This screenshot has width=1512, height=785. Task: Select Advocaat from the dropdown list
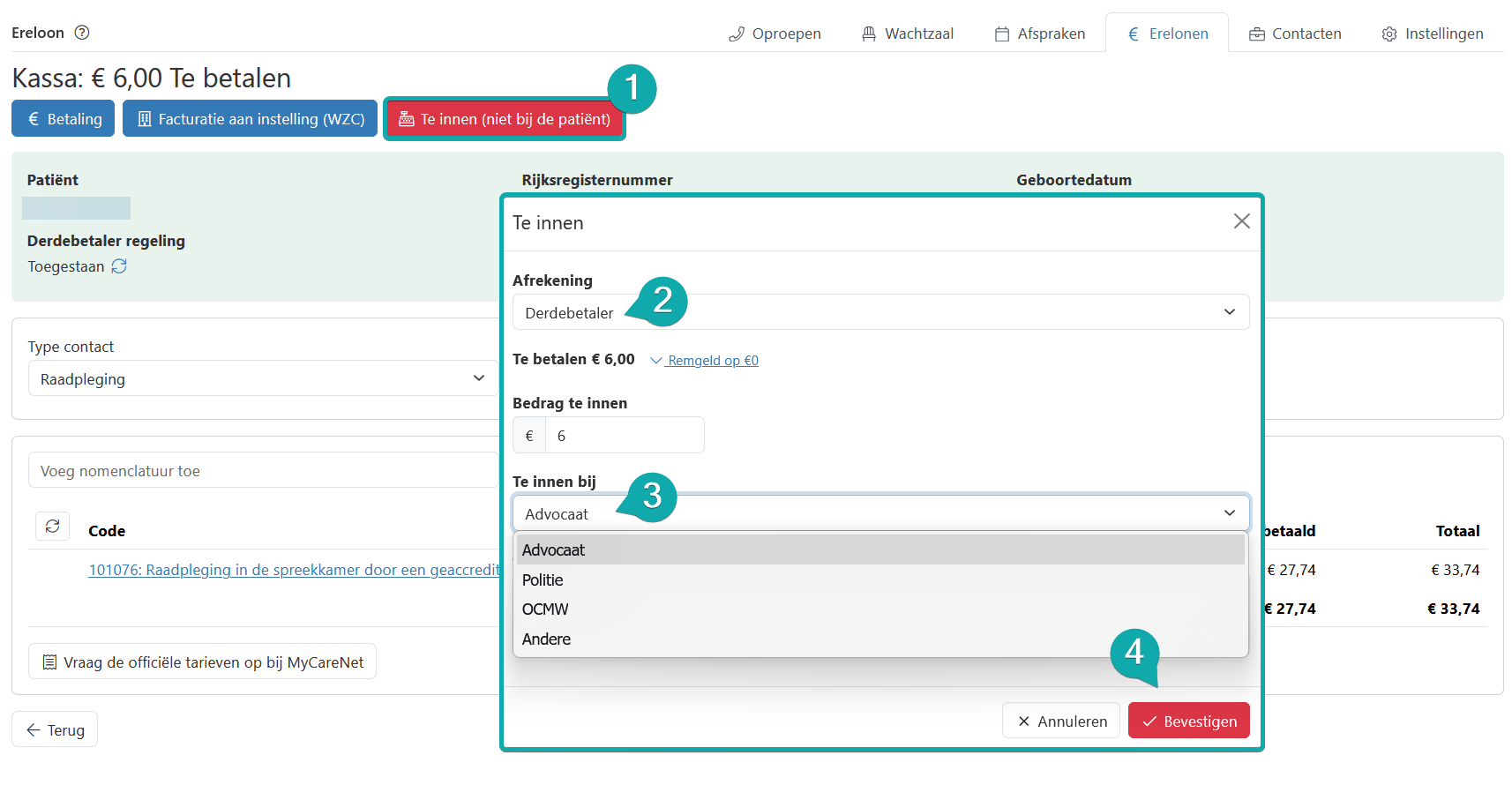tap(880, 549)
